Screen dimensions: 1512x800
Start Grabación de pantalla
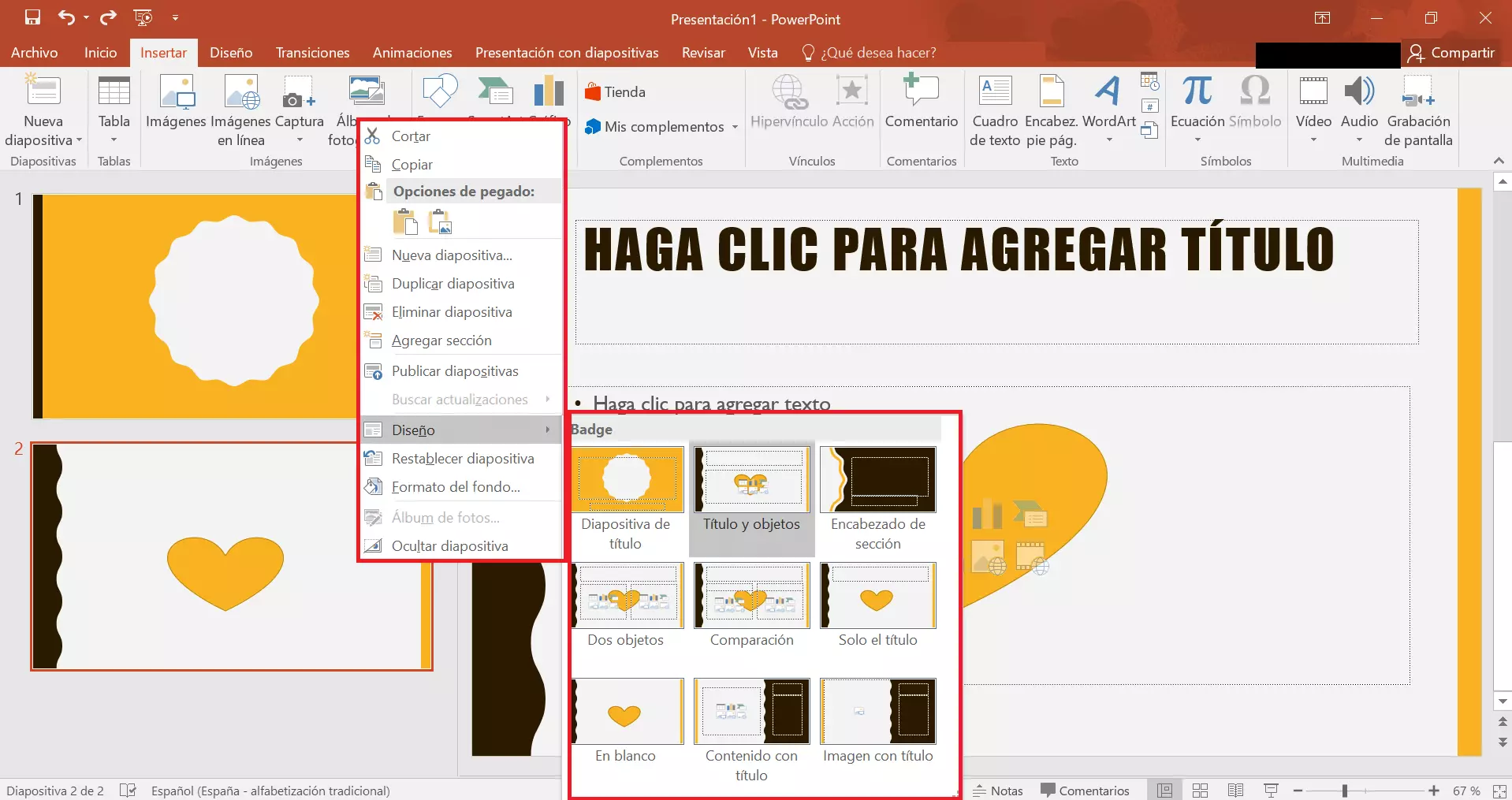point(1418,110)
